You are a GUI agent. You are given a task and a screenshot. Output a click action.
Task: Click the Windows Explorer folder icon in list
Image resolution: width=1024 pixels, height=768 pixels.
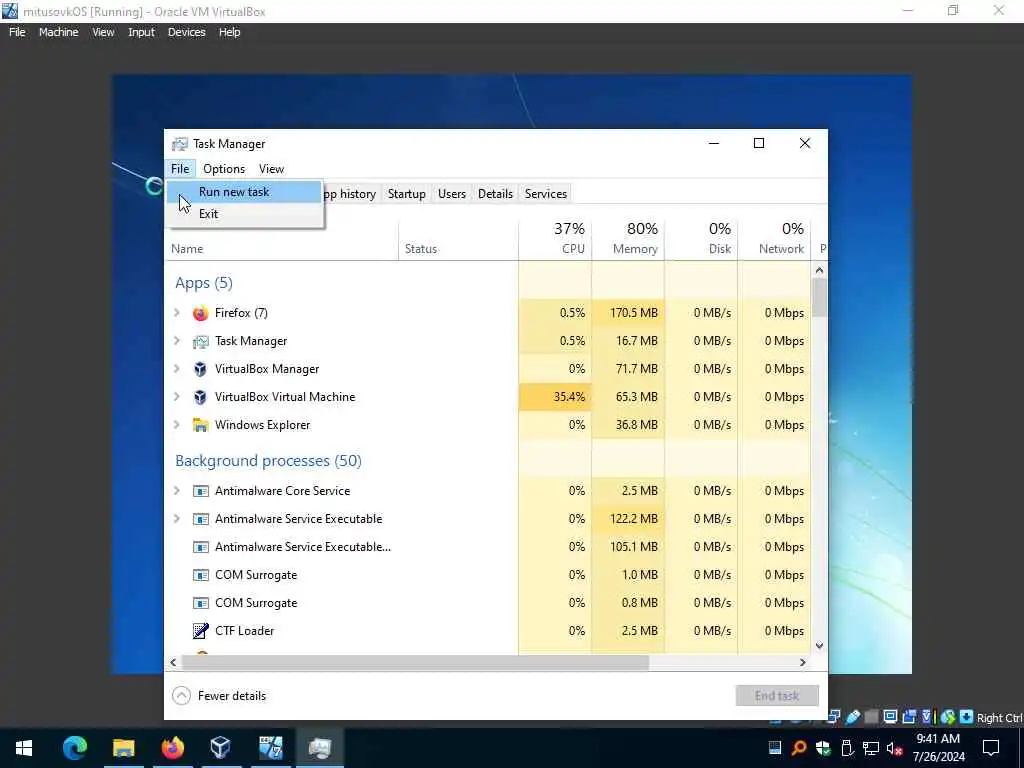tap(200, 425)
